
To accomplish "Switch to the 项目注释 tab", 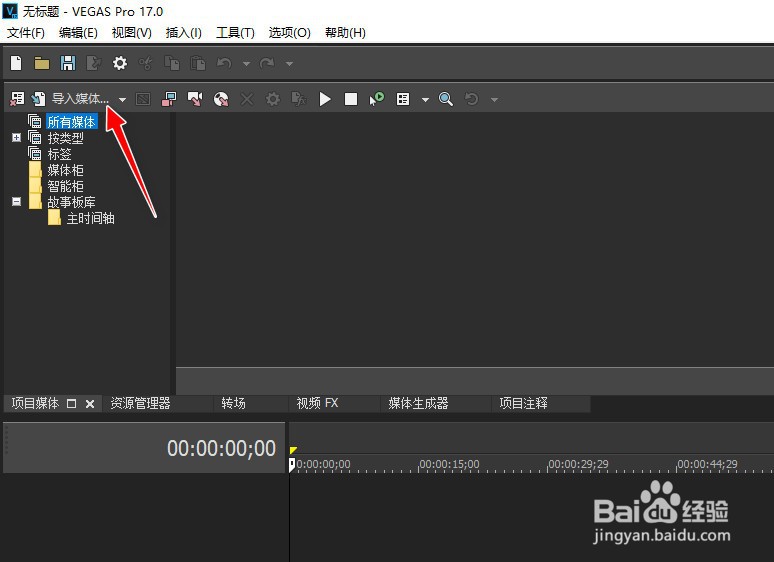I will point(523,404).
